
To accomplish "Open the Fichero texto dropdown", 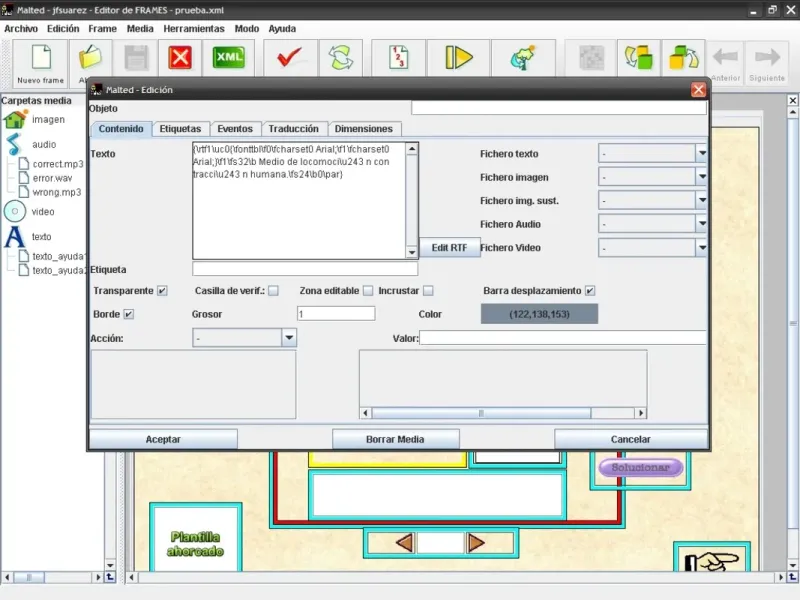I will [x=701, y=154].
